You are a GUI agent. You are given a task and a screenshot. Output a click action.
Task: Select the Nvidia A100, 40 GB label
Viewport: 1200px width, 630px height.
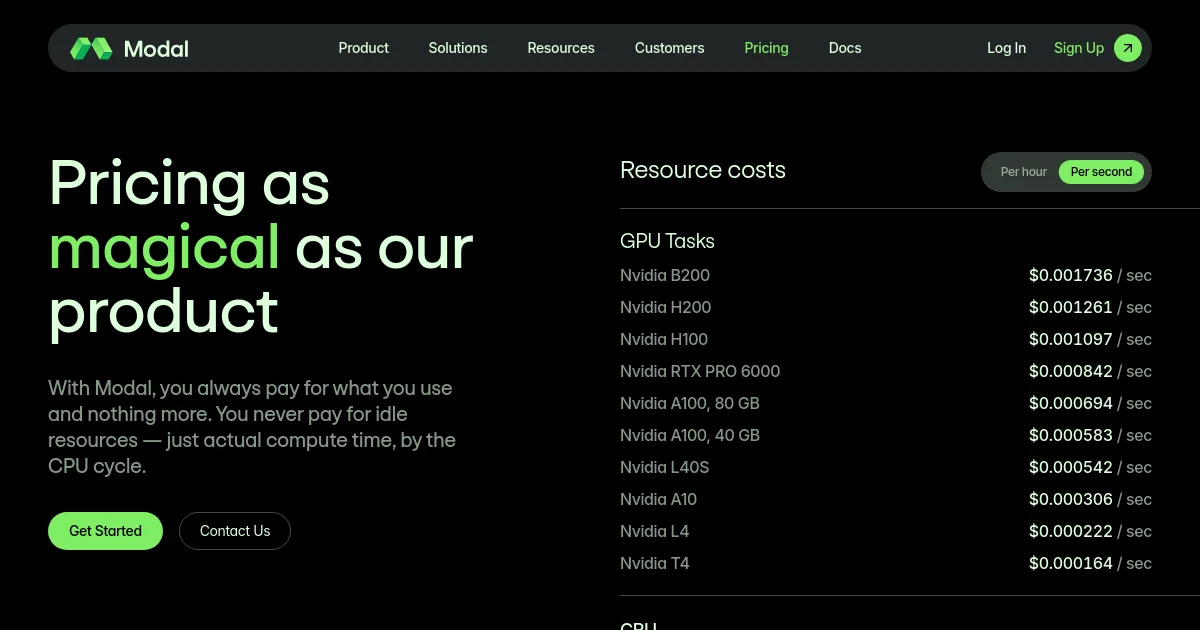pyautogui.click(x=690, y=435)
